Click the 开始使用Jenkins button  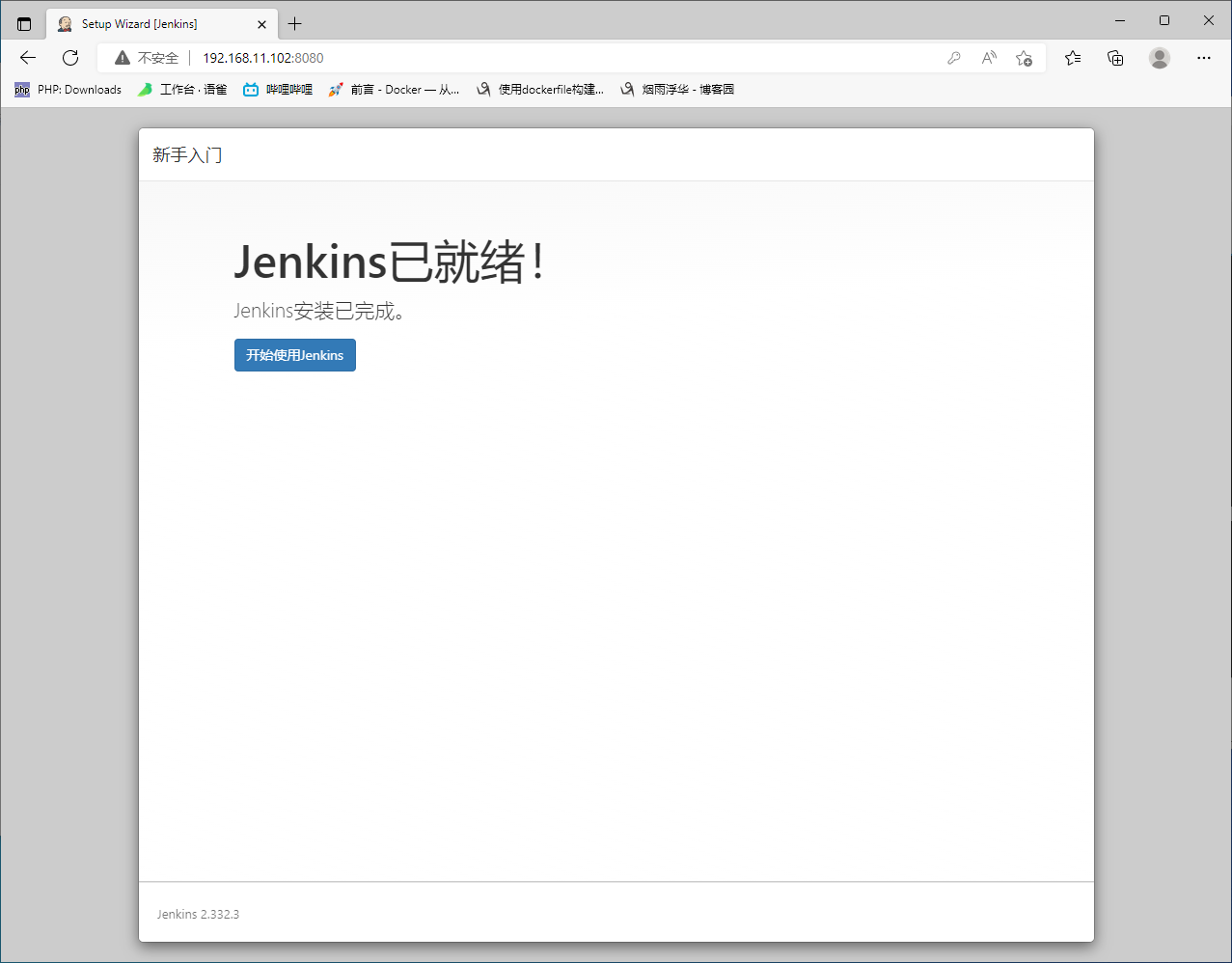(295, 355)
